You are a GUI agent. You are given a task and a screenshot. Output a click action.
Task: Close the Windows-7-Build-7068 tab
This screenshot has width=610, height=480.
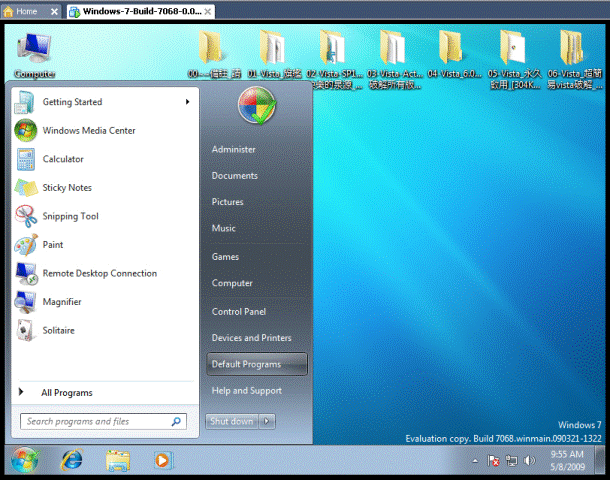tap(208, 12)
